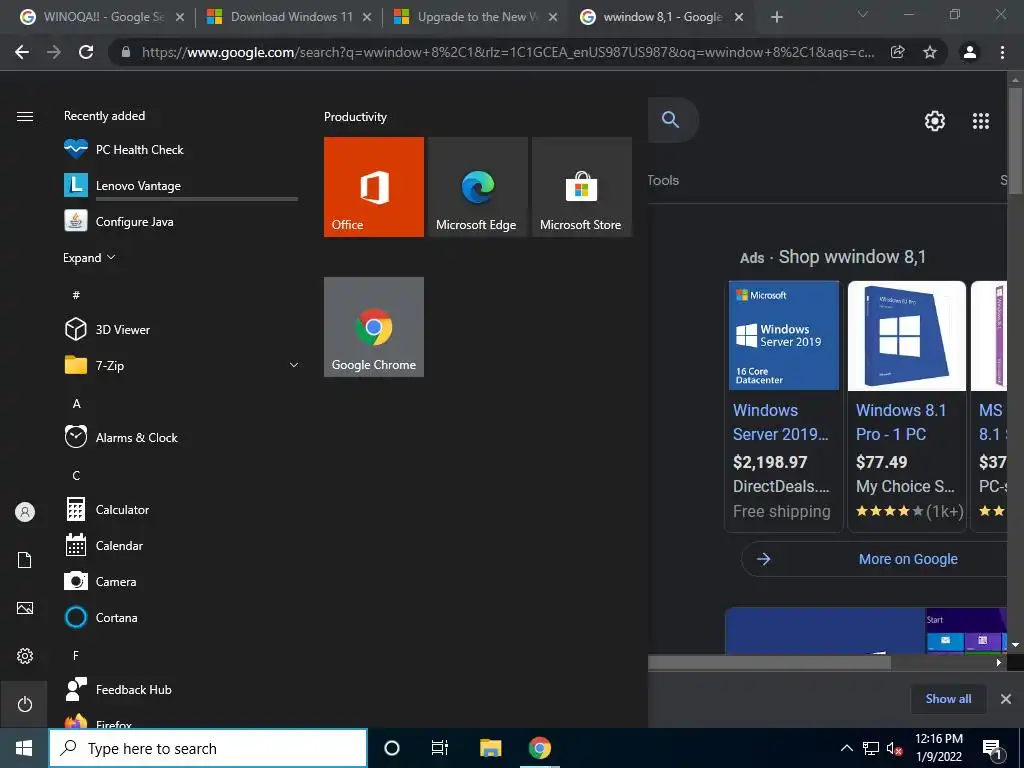Expand the Recently added list
This screenshot has height=768, width=1024.
pos(89,258)
